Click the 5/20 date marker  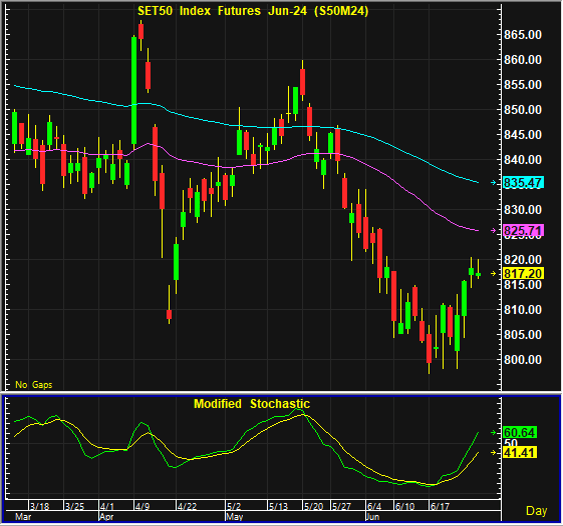[313, 506]
